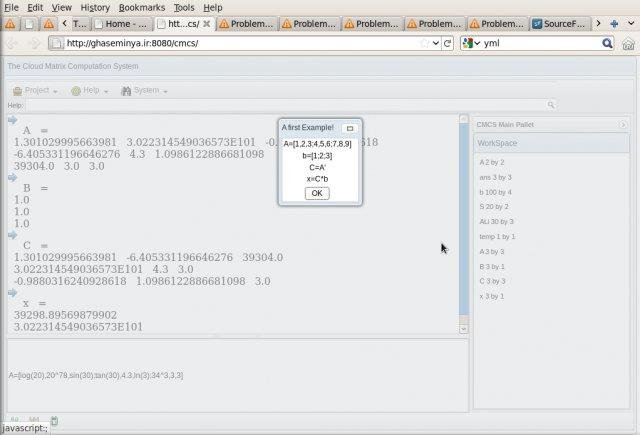Select the pinned blank page tab
Image resolution: width=640 pixels, height=435 pixels.
coord(29,24)
